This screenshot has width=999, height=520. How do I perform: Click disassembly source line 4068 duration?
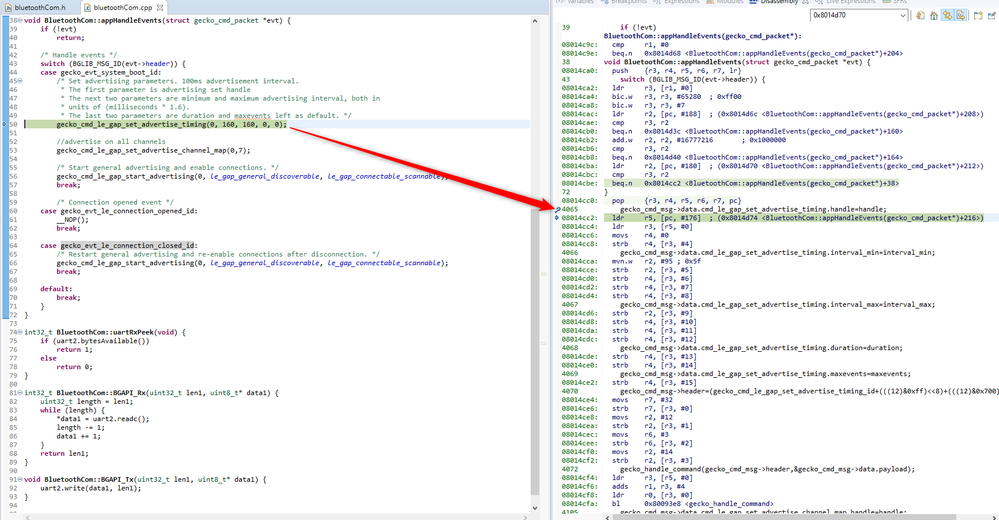pyautogui.click(x=761, y=348)
